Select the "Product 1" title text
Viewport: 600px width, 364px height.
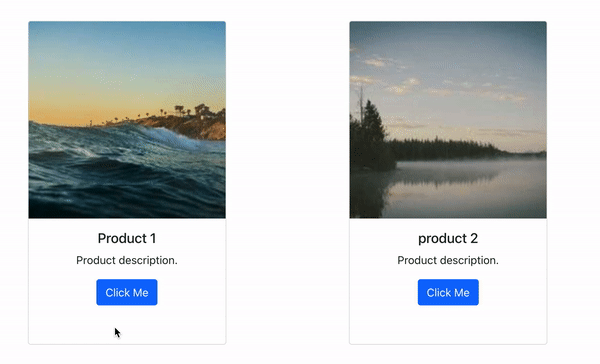tap(127, 238)
